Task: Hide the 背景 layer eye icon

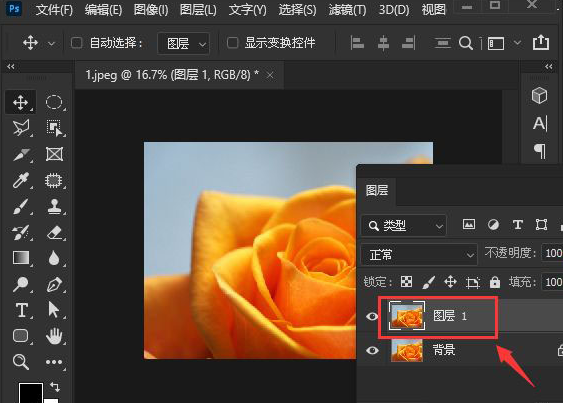Action: (372, 350)
